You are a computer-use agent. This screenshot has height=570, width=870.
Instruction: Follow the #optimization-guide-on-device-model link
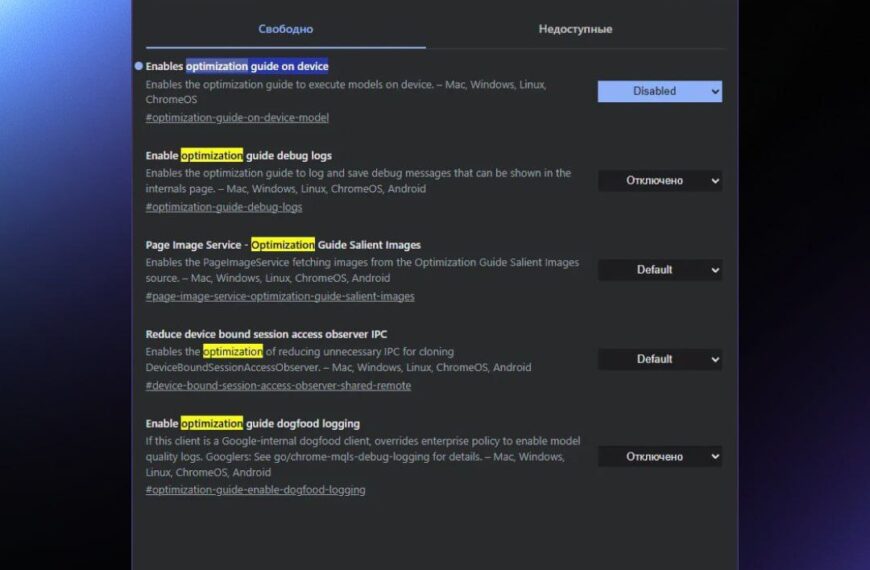point(237,118)
